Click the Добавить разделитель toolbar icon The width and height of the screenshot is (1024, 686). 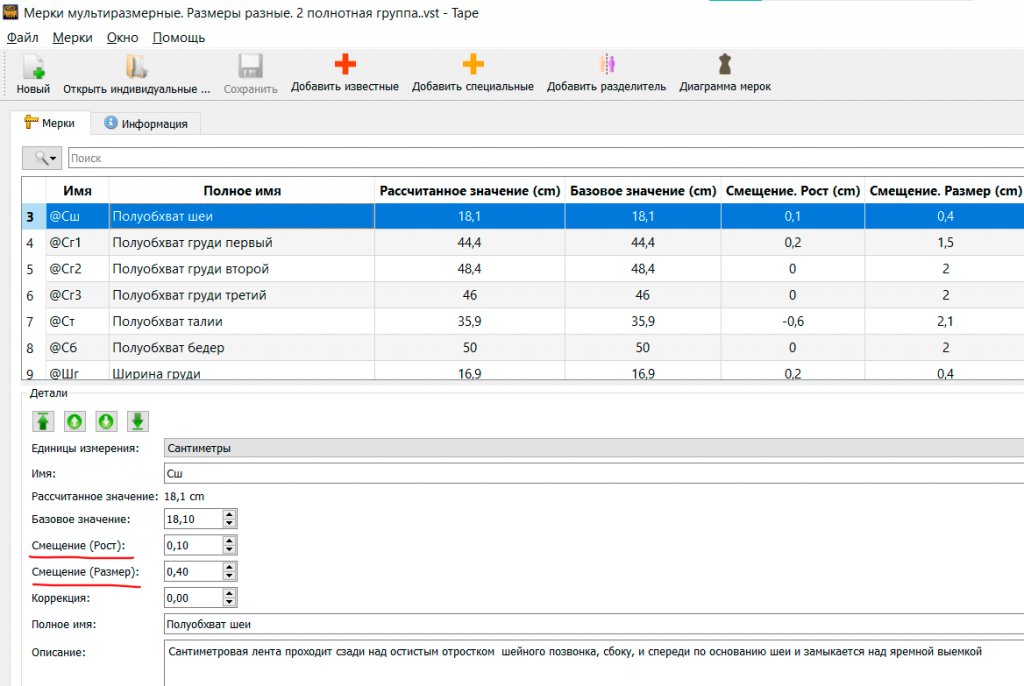pos(605,66)
